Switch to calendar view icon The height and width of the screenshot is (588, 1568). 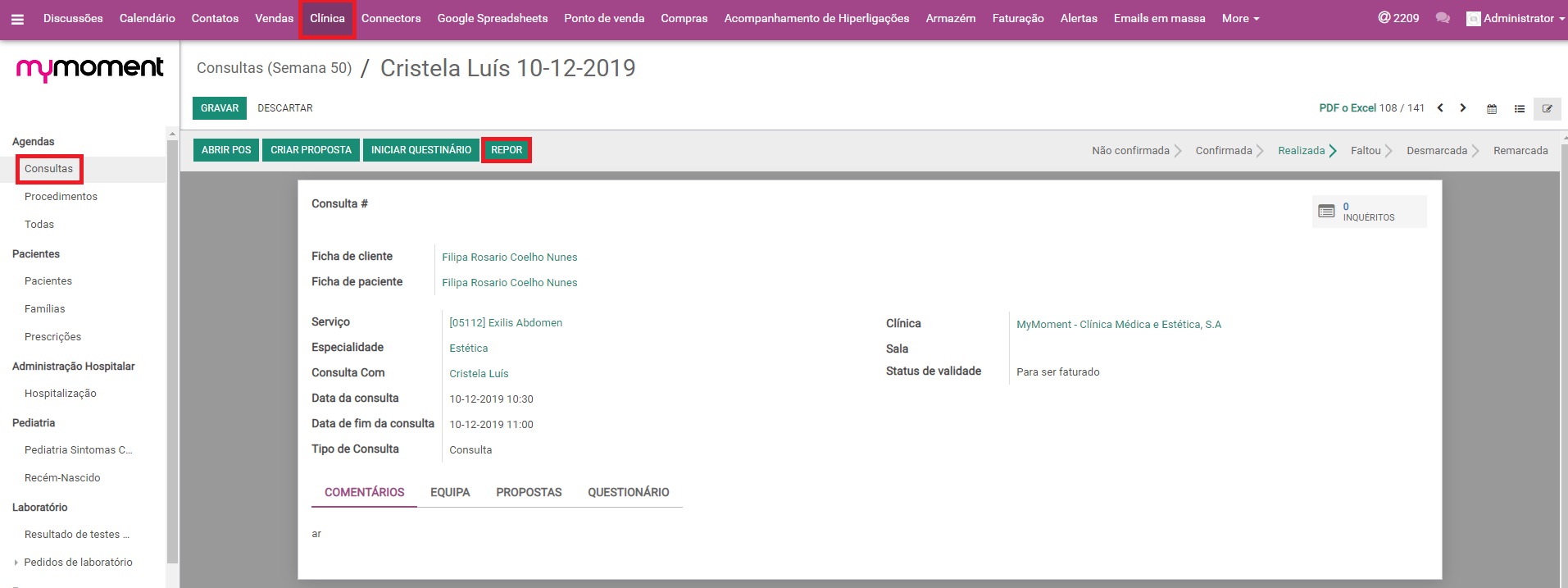click(x=1492, y=108)
